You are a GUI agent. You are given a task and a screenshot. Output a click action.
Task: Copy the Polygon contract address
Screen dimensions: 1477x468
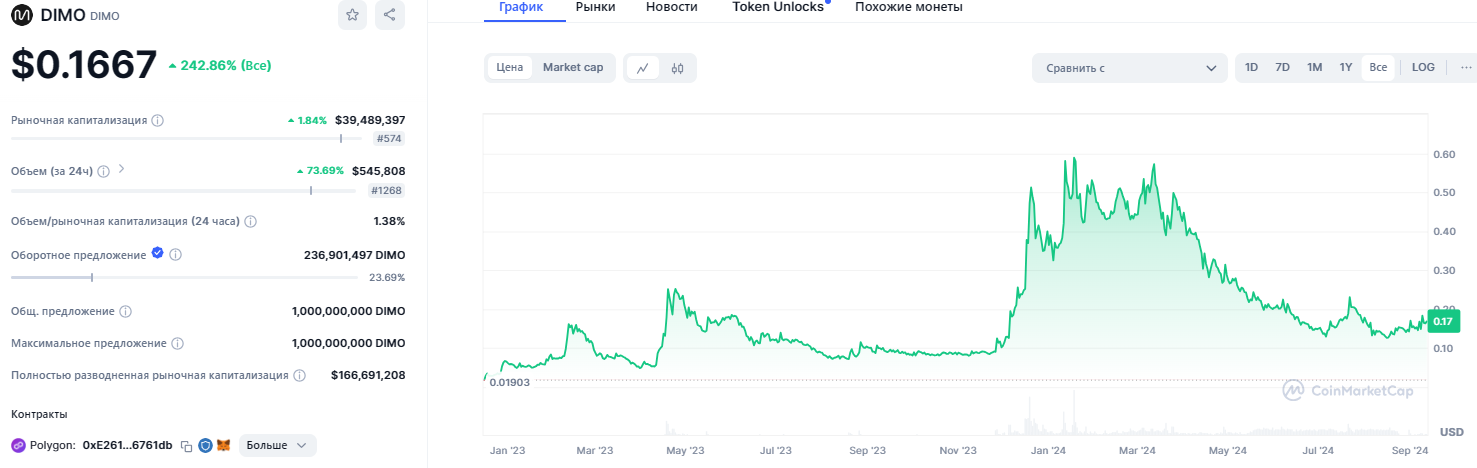click(x=186, y=445)
